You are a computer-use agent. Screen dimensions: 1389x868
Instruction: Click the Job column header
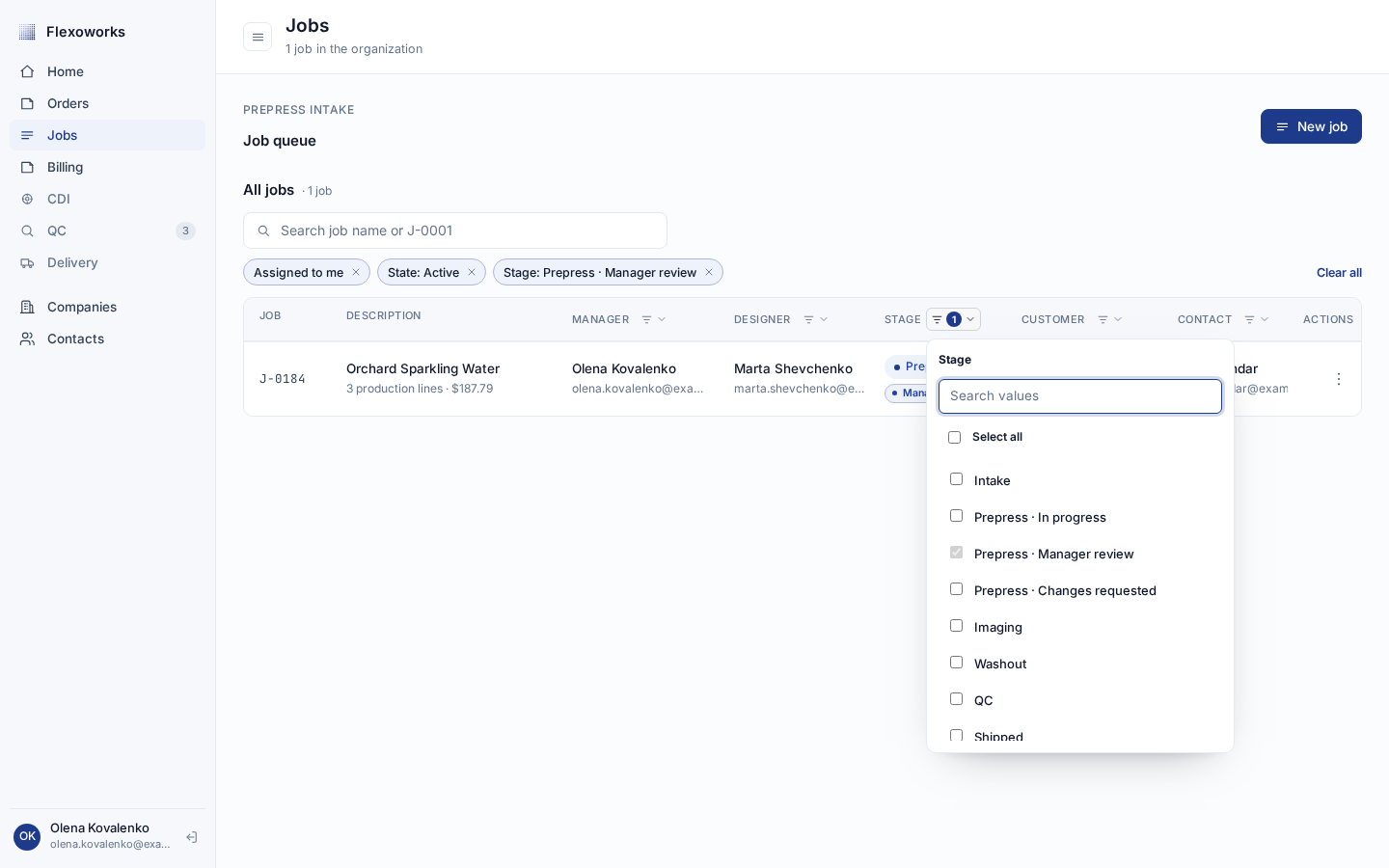[270, 315]
